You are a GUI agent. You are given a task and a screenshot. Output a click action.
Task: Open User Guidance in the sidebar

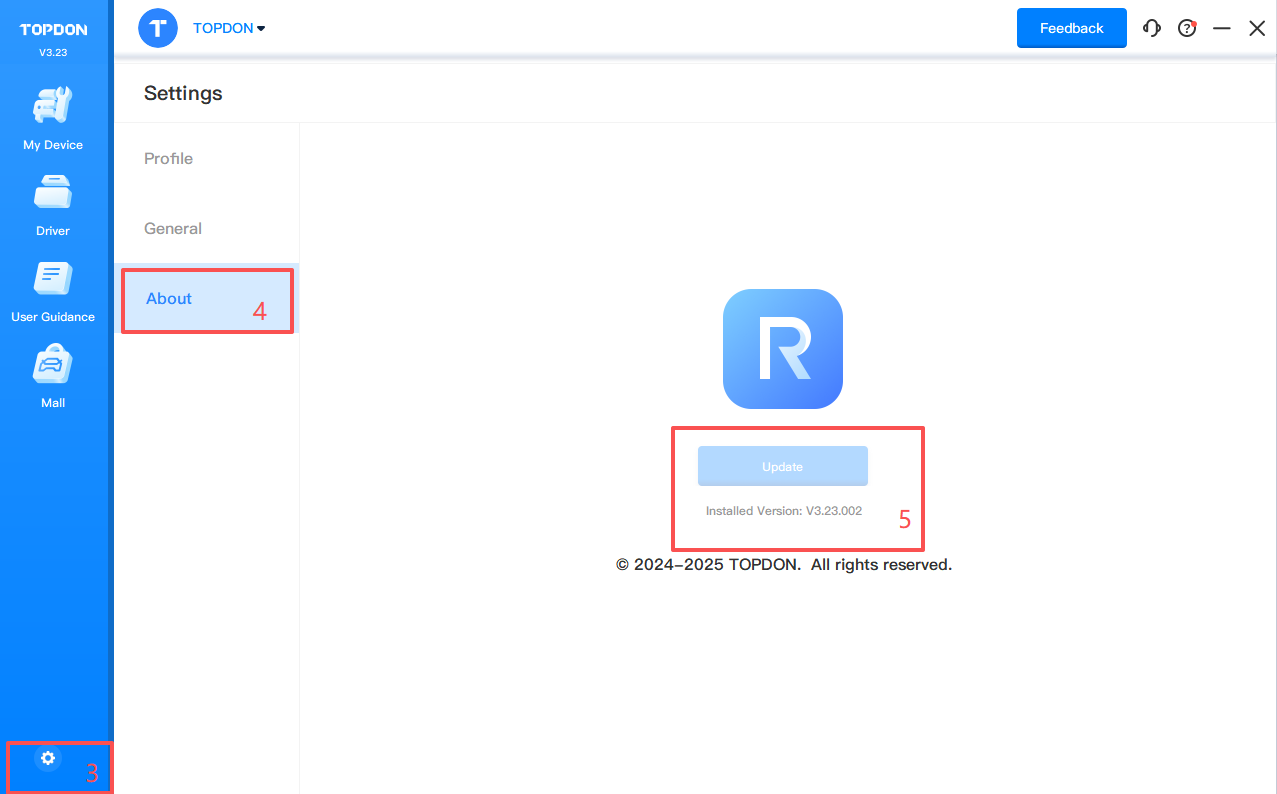coord(53,290)
